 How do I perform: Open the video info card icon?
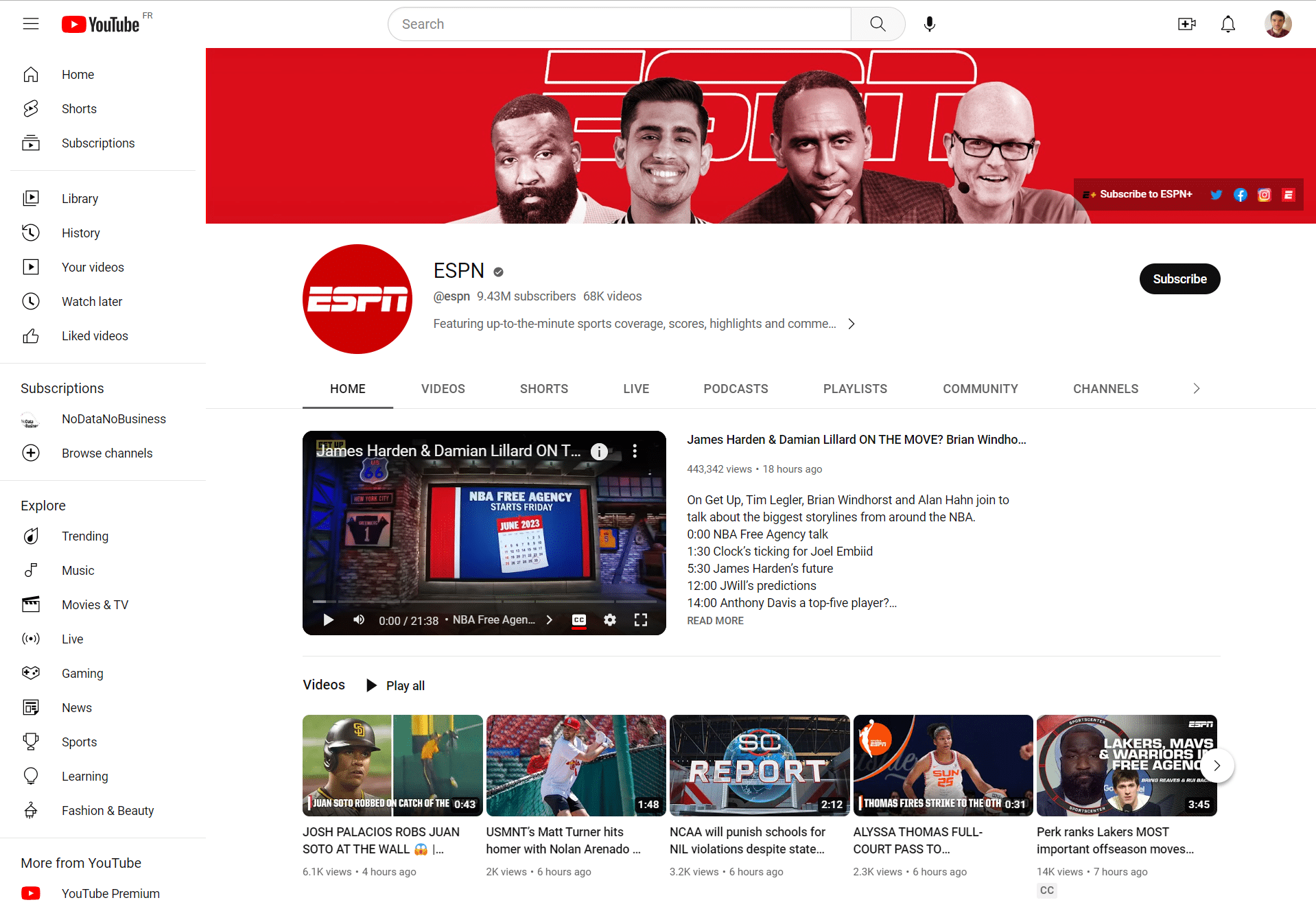(x=599, y=451)
